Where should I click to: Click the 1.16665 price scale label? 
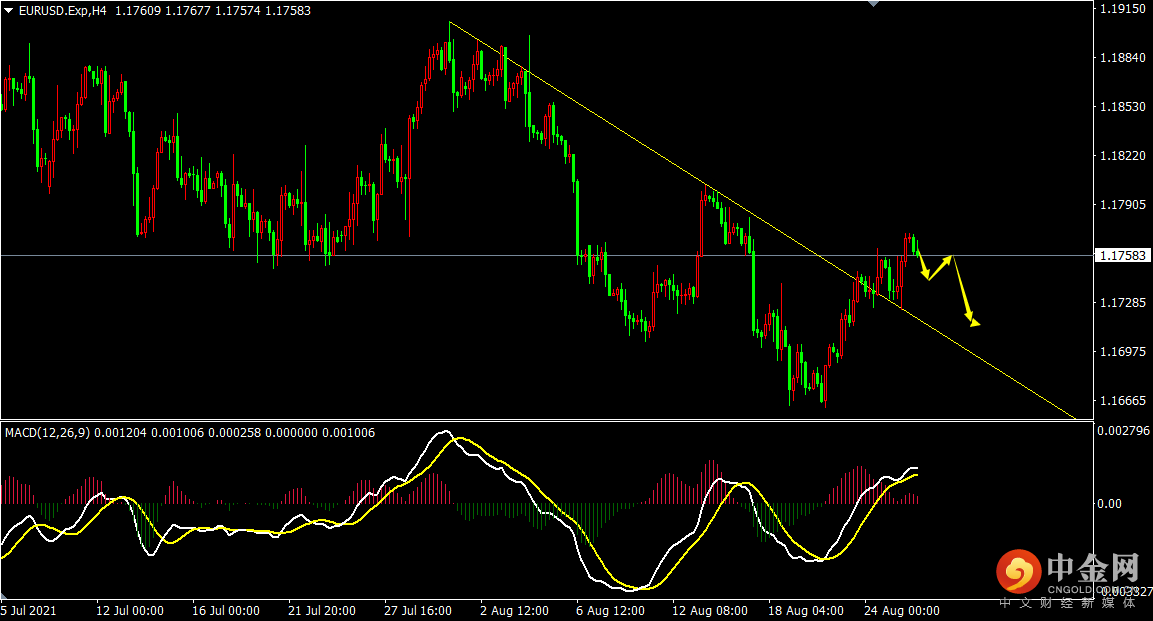[1123, 401]
